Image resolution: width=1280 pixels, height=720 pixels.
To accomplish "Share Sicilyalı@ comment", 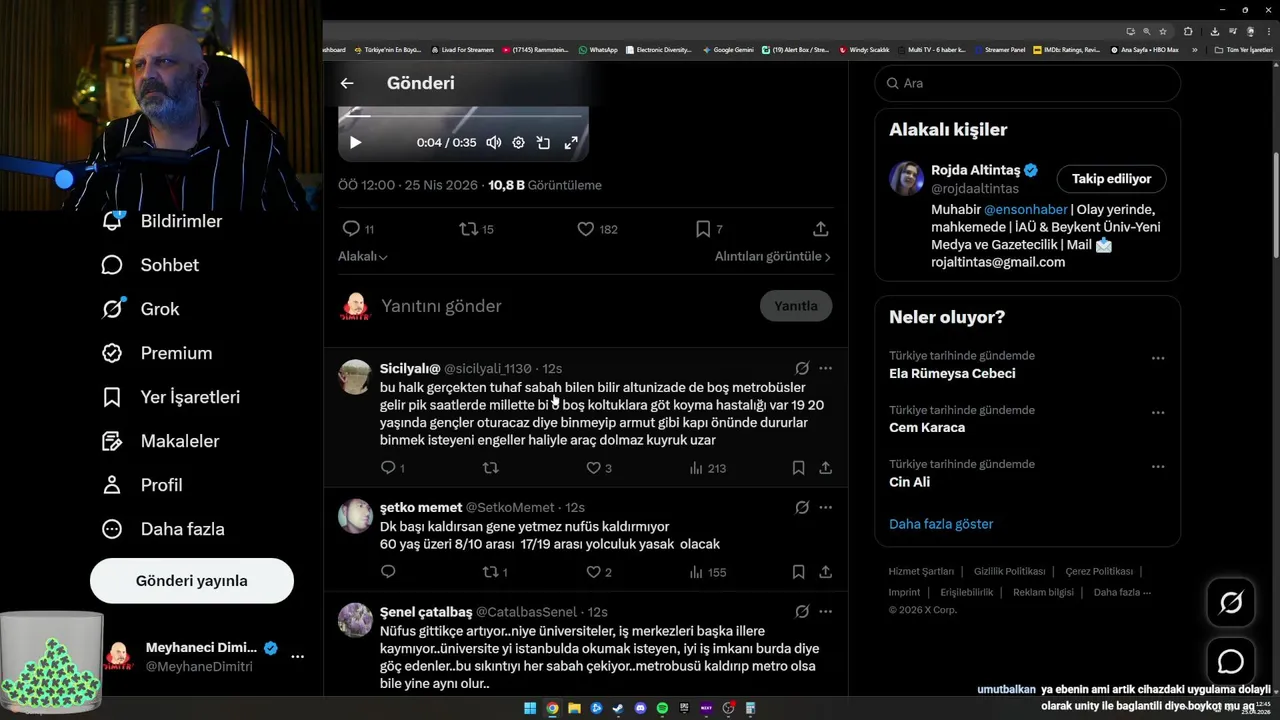I will click(x=825, y=468).
